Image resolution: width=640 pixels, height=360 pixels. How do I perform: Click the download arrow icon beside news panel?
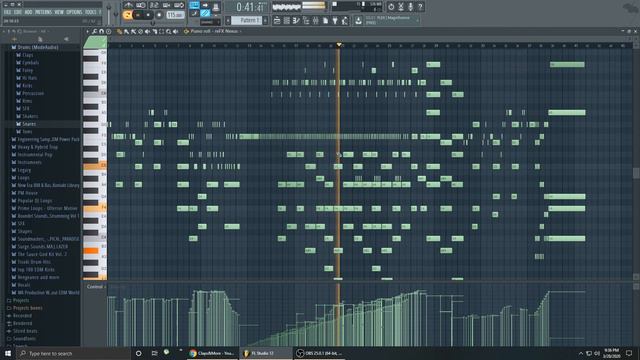click(x=358, y=20)
